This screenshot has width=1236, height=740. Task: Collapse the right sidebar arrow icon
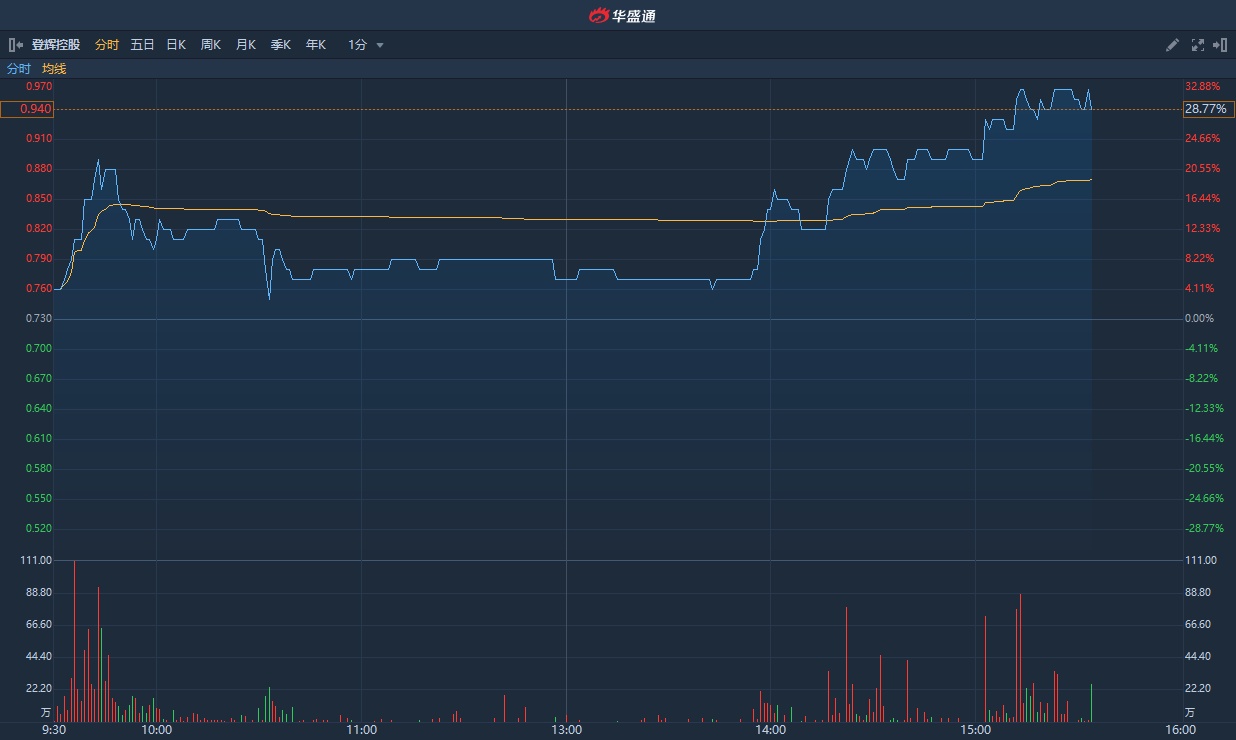[1220, 45]
